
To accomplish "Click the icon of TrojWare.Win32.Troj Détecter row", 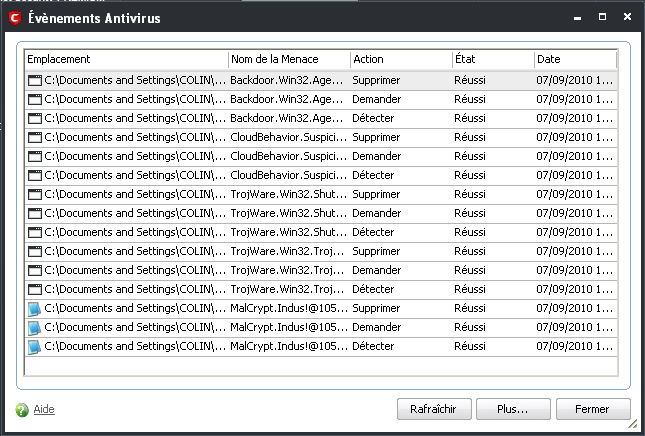I will tap(35, 289).
